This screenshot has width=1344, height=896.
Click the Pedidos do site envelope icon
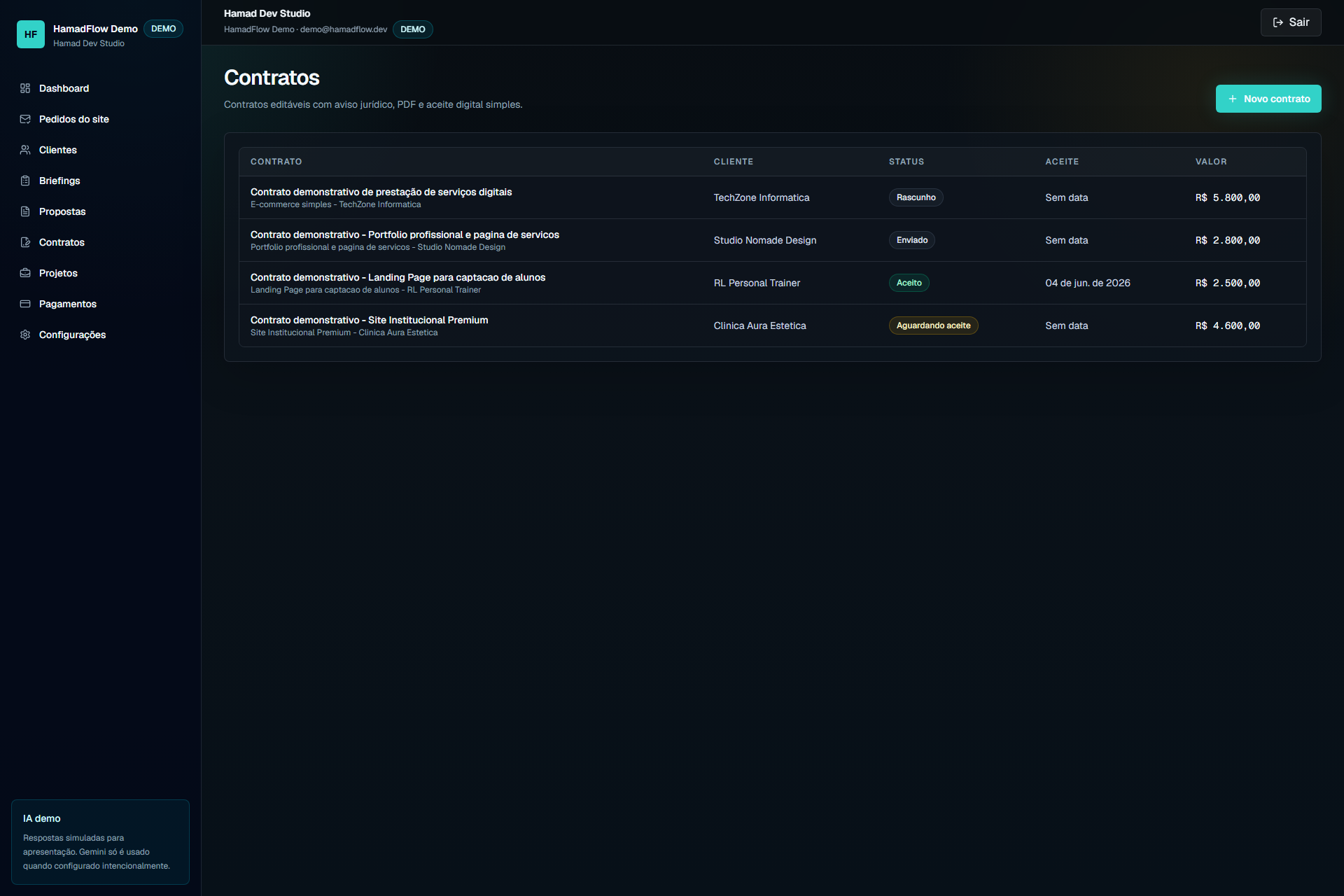(25, 119)
